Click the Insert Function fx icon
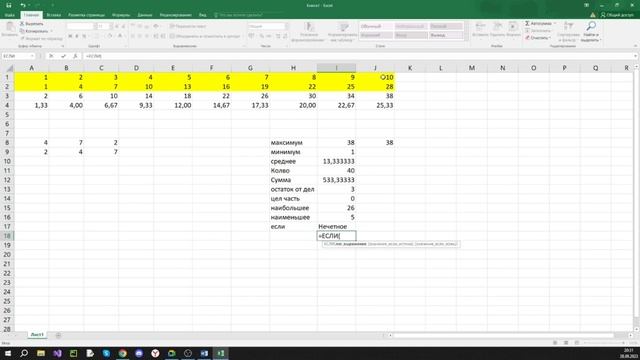 tap(75, 56)
